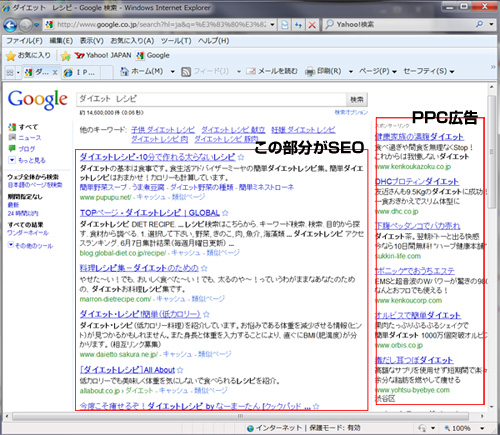Open the お気に入り(A) menu
This screenshot has height=435, width=500.
tap(132, 41)
